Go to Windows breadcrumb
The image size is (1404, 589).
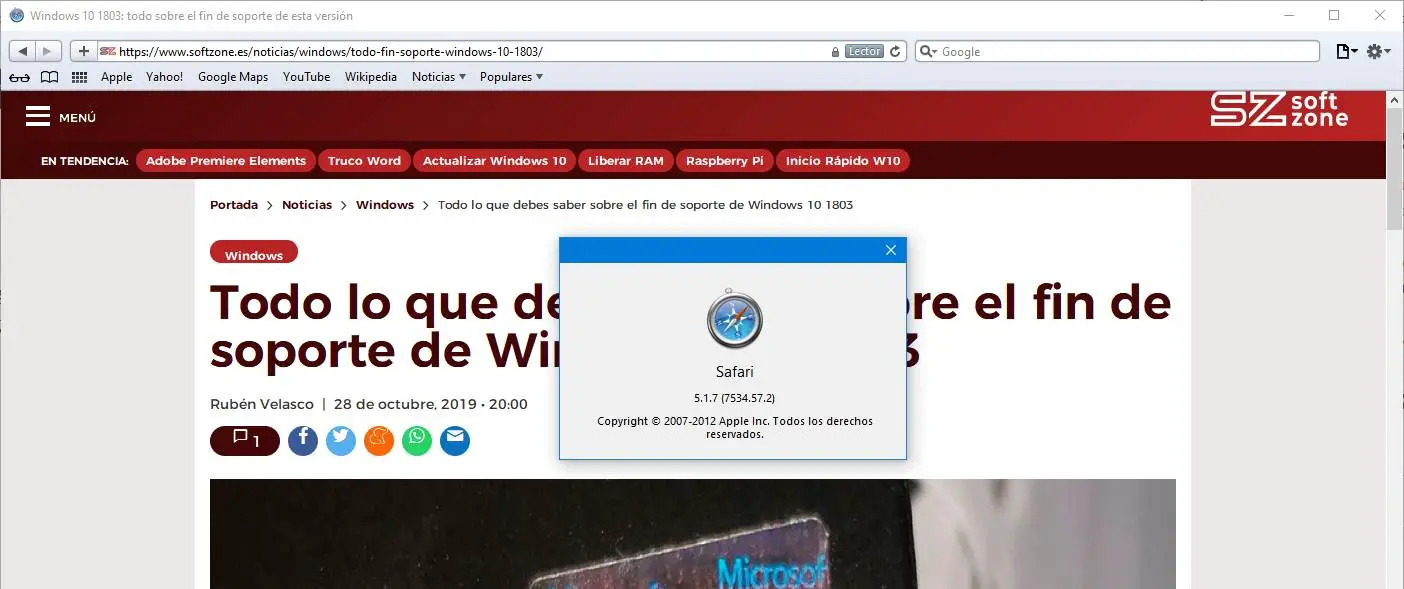(385, 205)
